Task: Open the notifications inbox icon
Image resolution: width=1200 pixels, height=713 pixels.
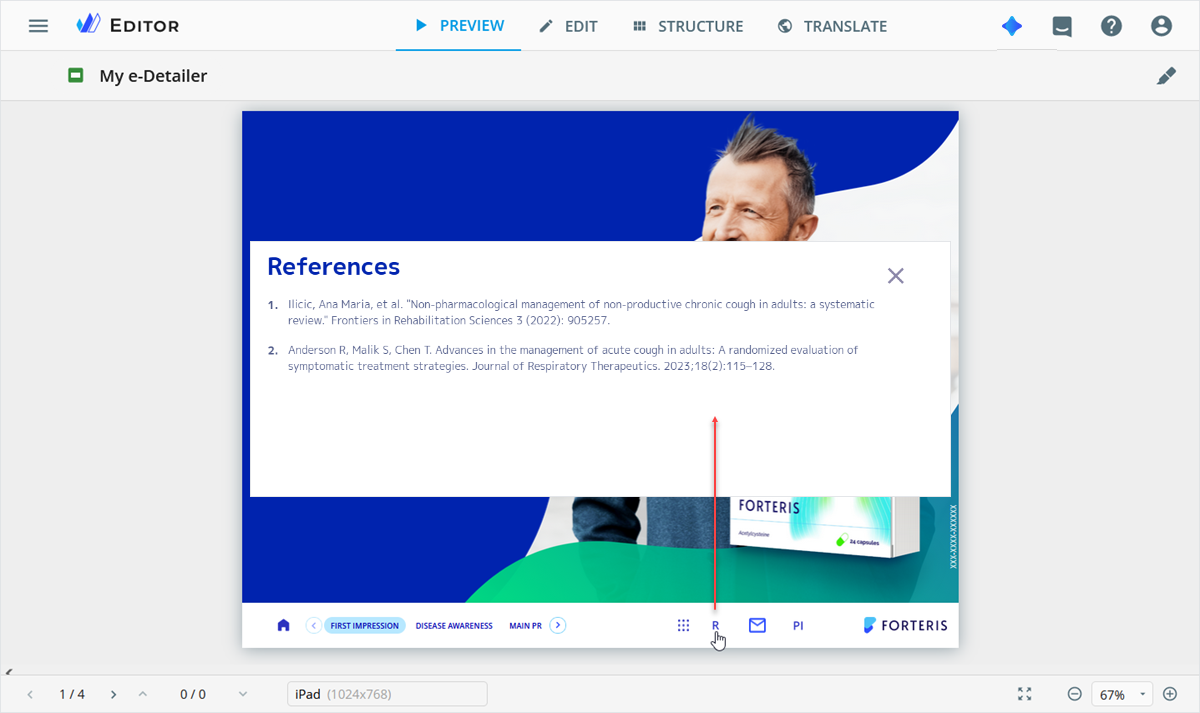Action: (x=1062, y=27)
